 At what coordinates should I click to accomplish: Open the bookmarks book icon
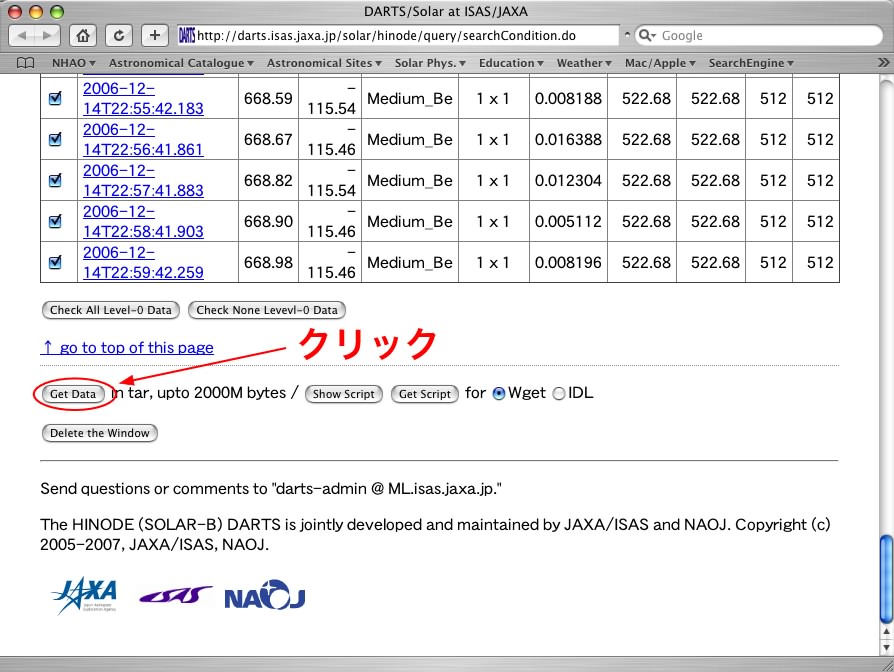[x=26, y=63]
